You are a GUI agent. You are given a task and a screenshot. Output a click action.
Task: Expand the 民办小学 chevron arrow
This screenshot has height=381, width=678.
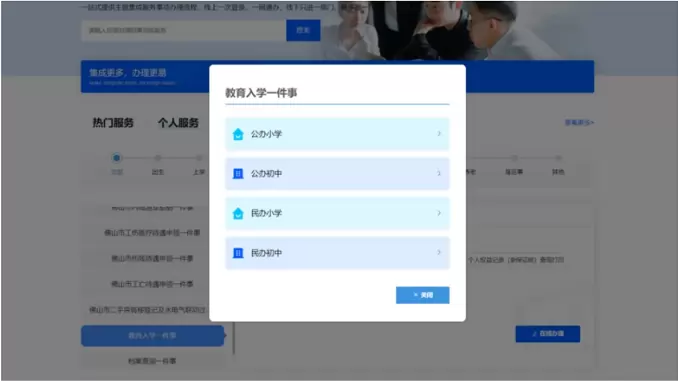(439, 213)
